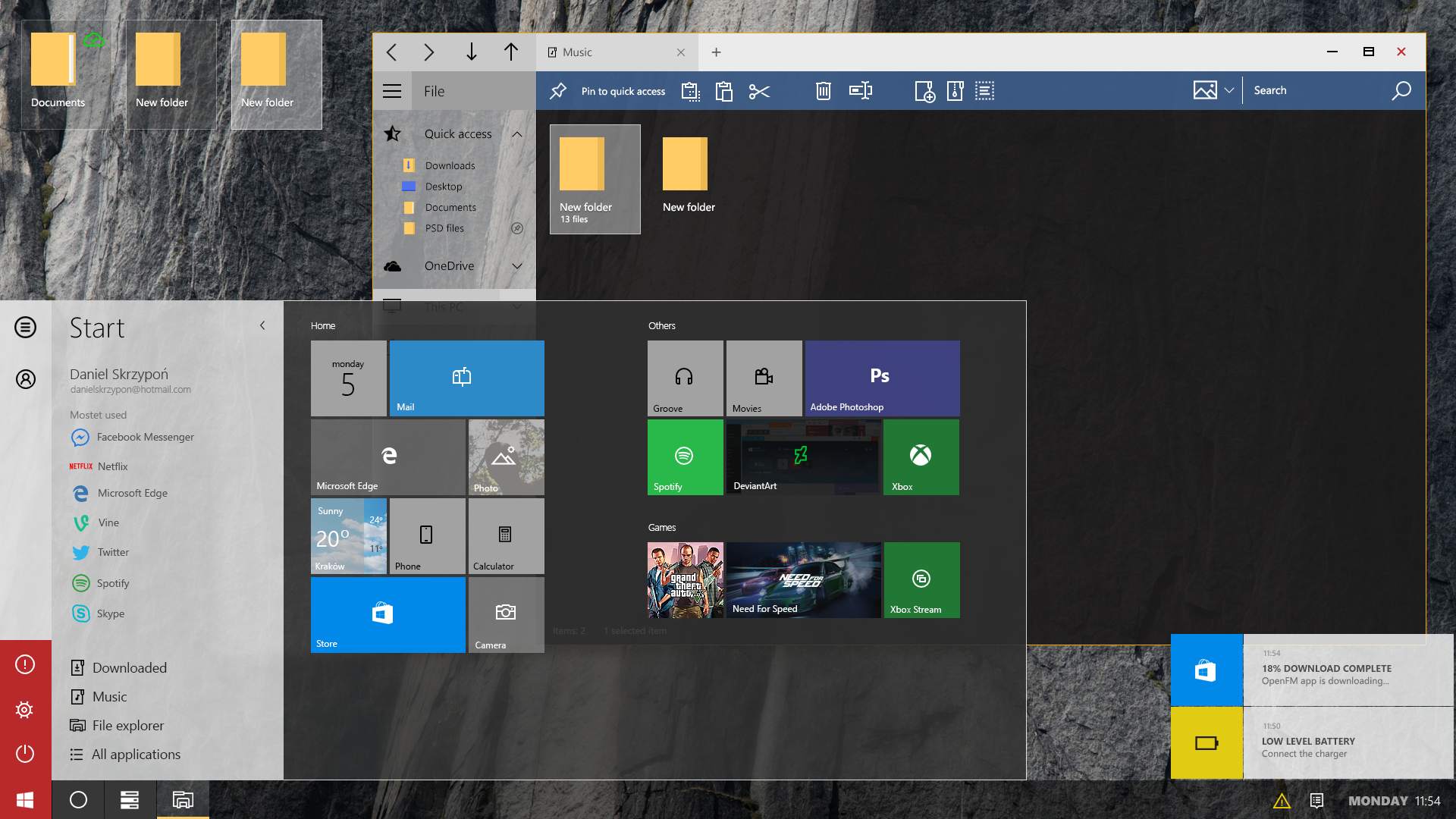Open the Microsoft Edge tile

[388, 457]
